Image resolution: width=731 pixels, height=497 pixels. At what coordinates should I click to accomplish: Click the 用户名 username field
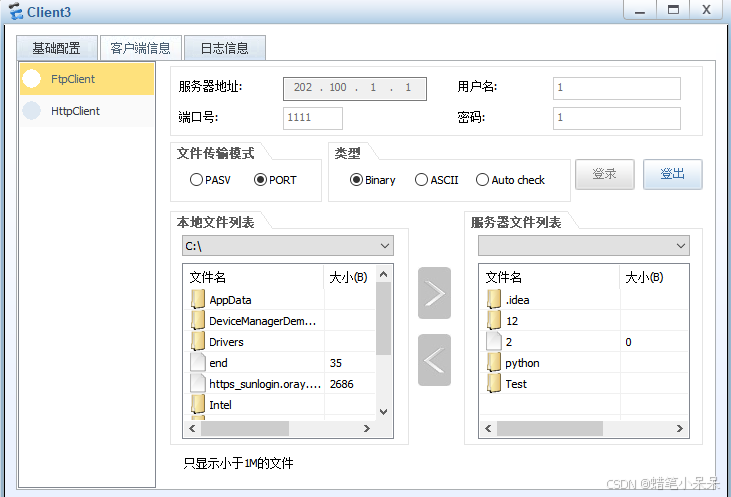pos(617,88)
